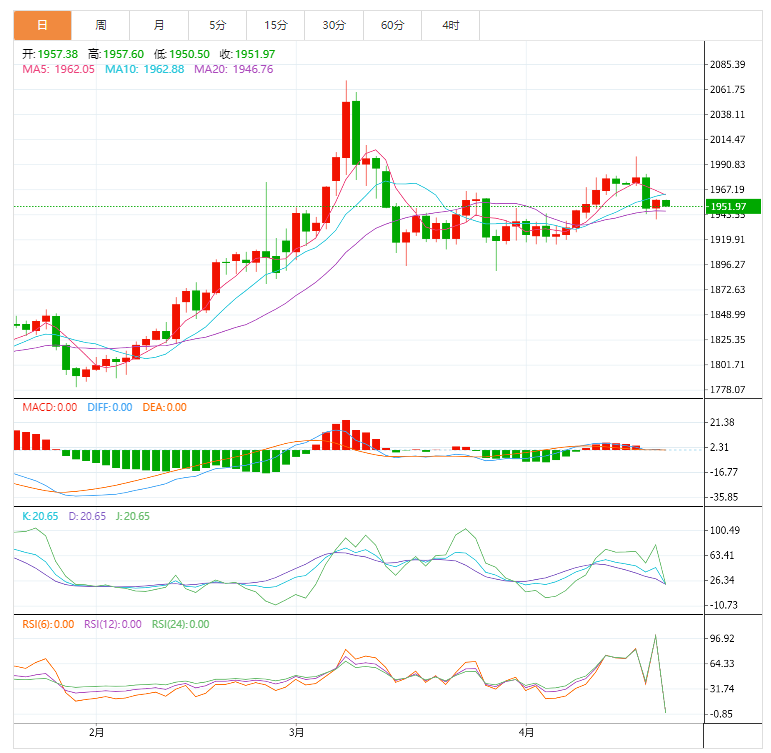771x753 pixels.
Task: Click the K:20.65 label
Action: pos(40,516)
